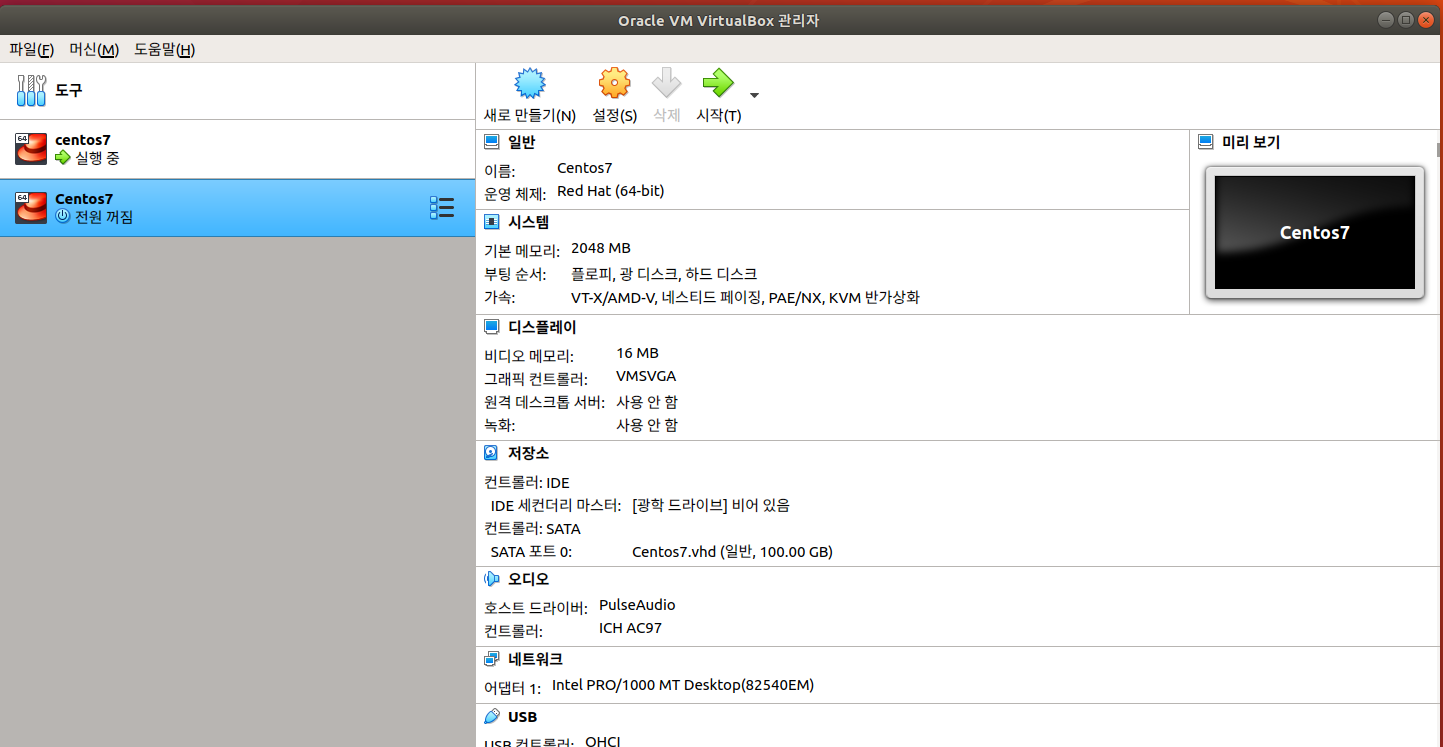Viewport: 1443px width, 747px height.
Task: Click the Red Hat (64-bit) OS value
Action: [611, 191]
